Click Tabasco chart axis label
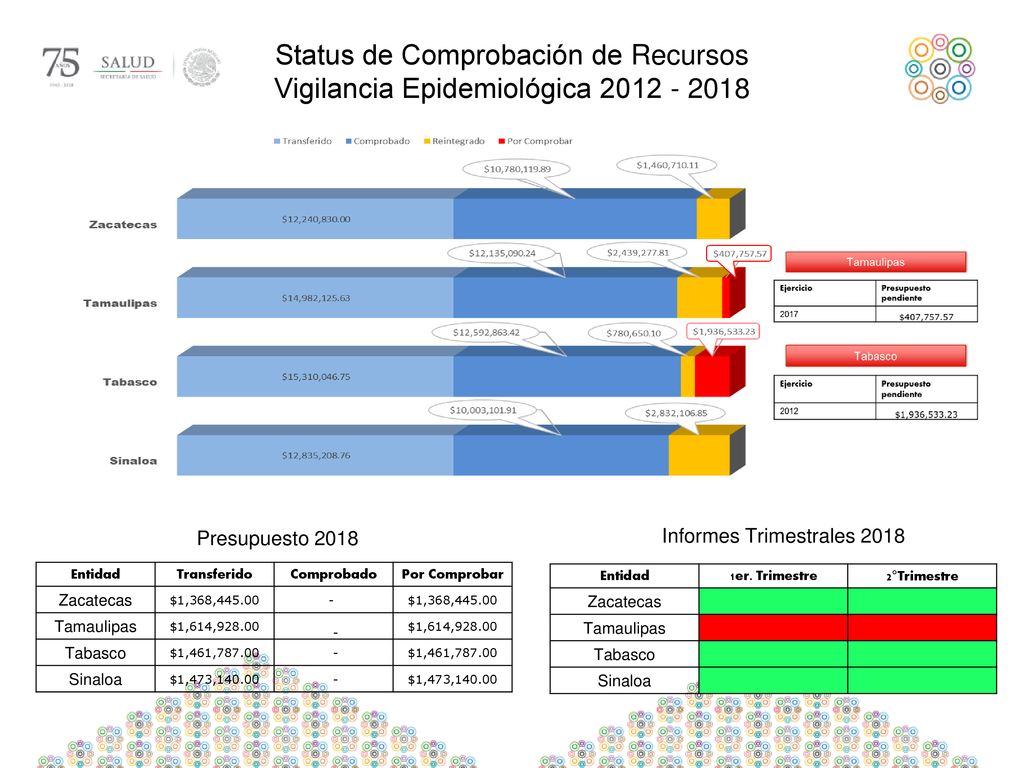 [129, 382]
